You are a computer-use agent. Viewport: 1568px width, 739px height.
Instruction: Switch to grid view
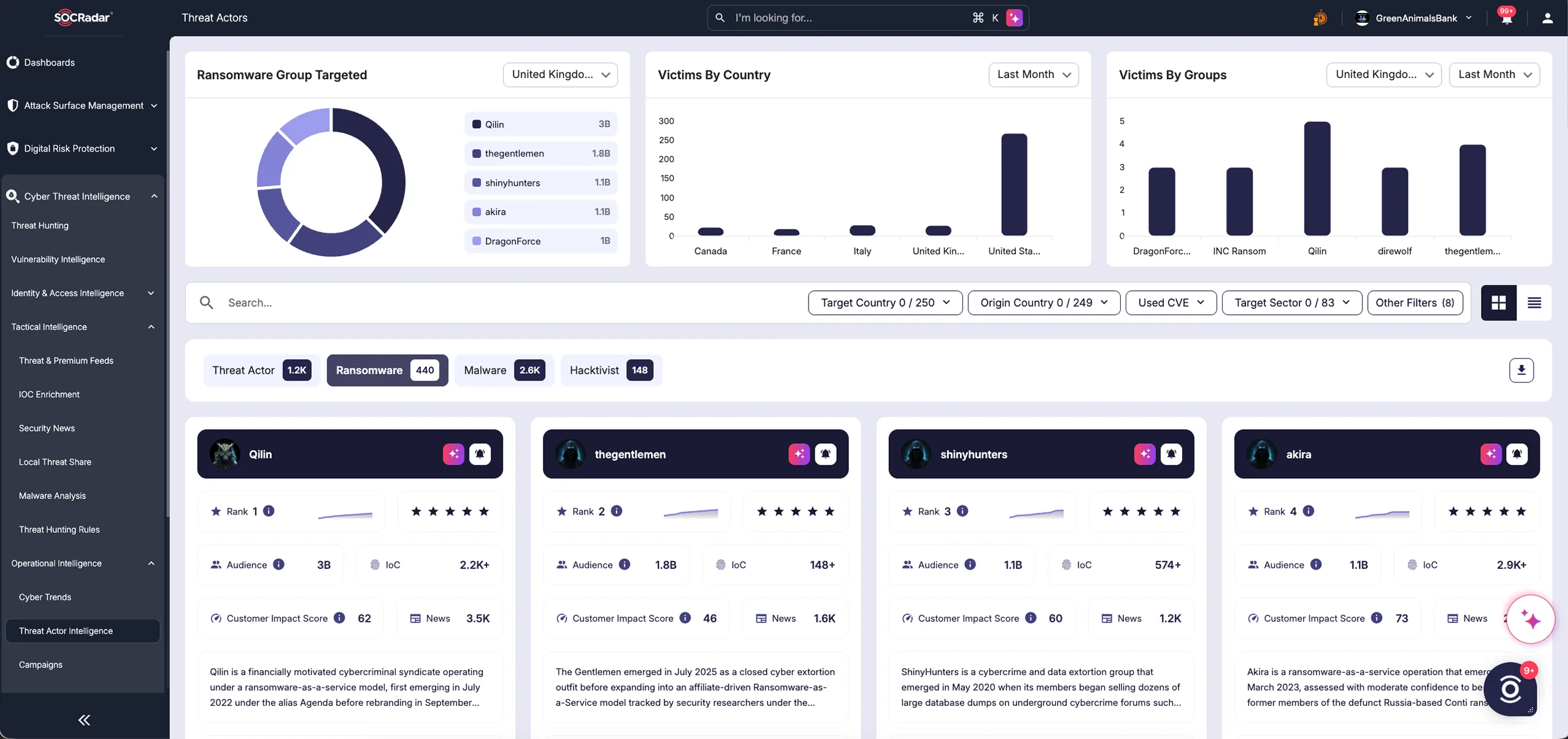[1499, 303]
